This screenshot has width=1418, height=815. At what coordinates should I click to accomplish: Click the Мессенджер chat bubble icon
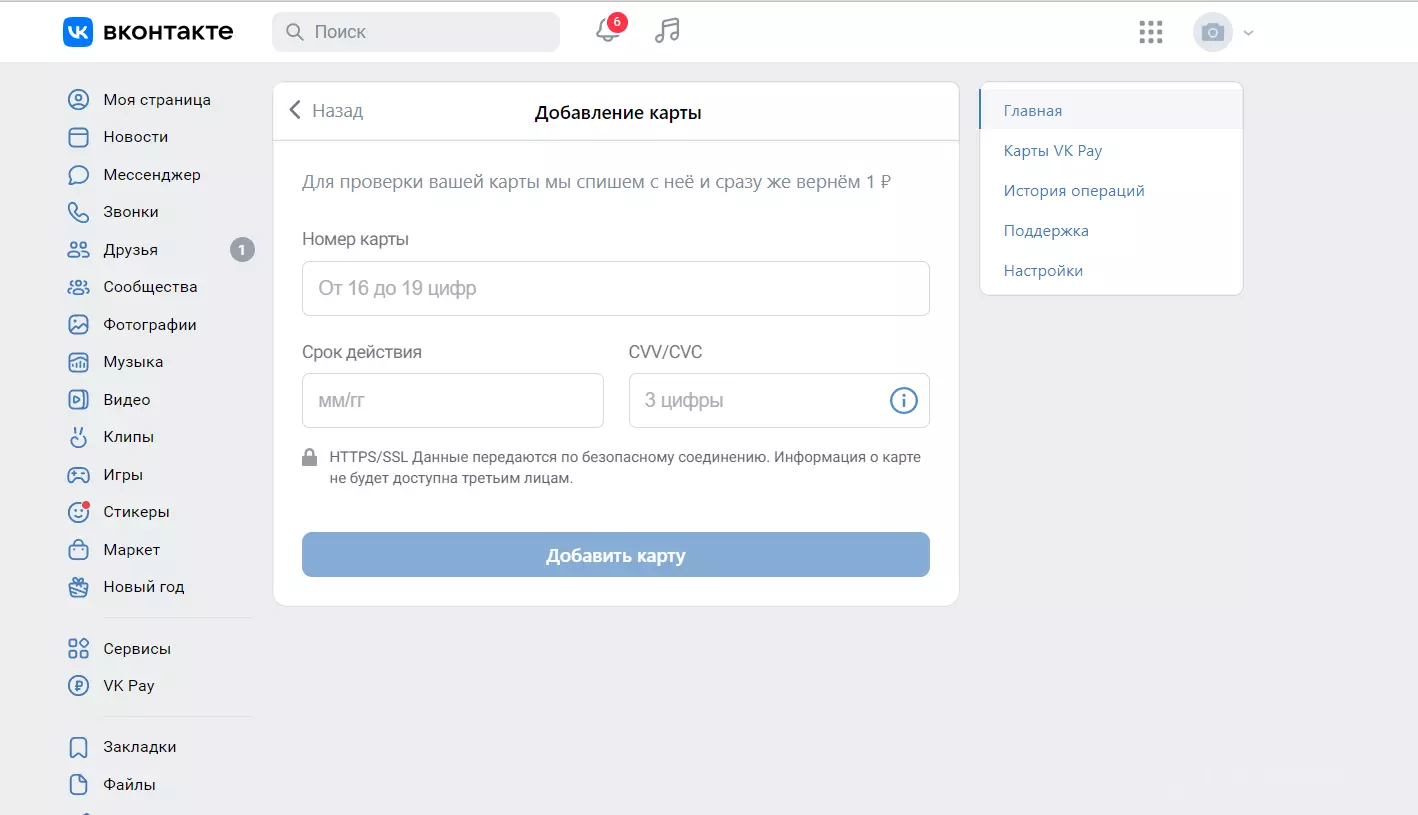pos(78,175)
